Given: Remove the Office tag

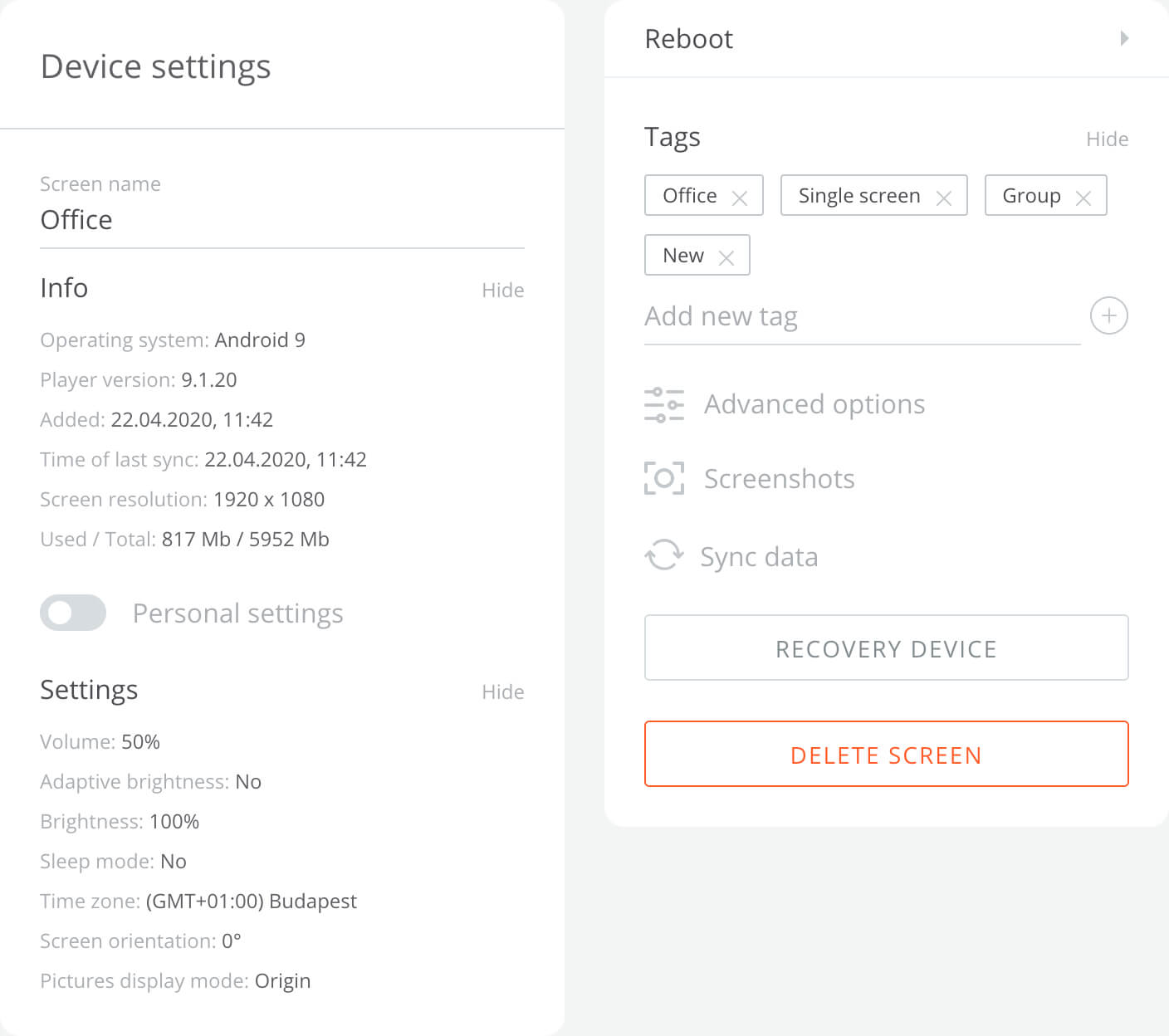Looking at the screenshot, I should 739,198.
